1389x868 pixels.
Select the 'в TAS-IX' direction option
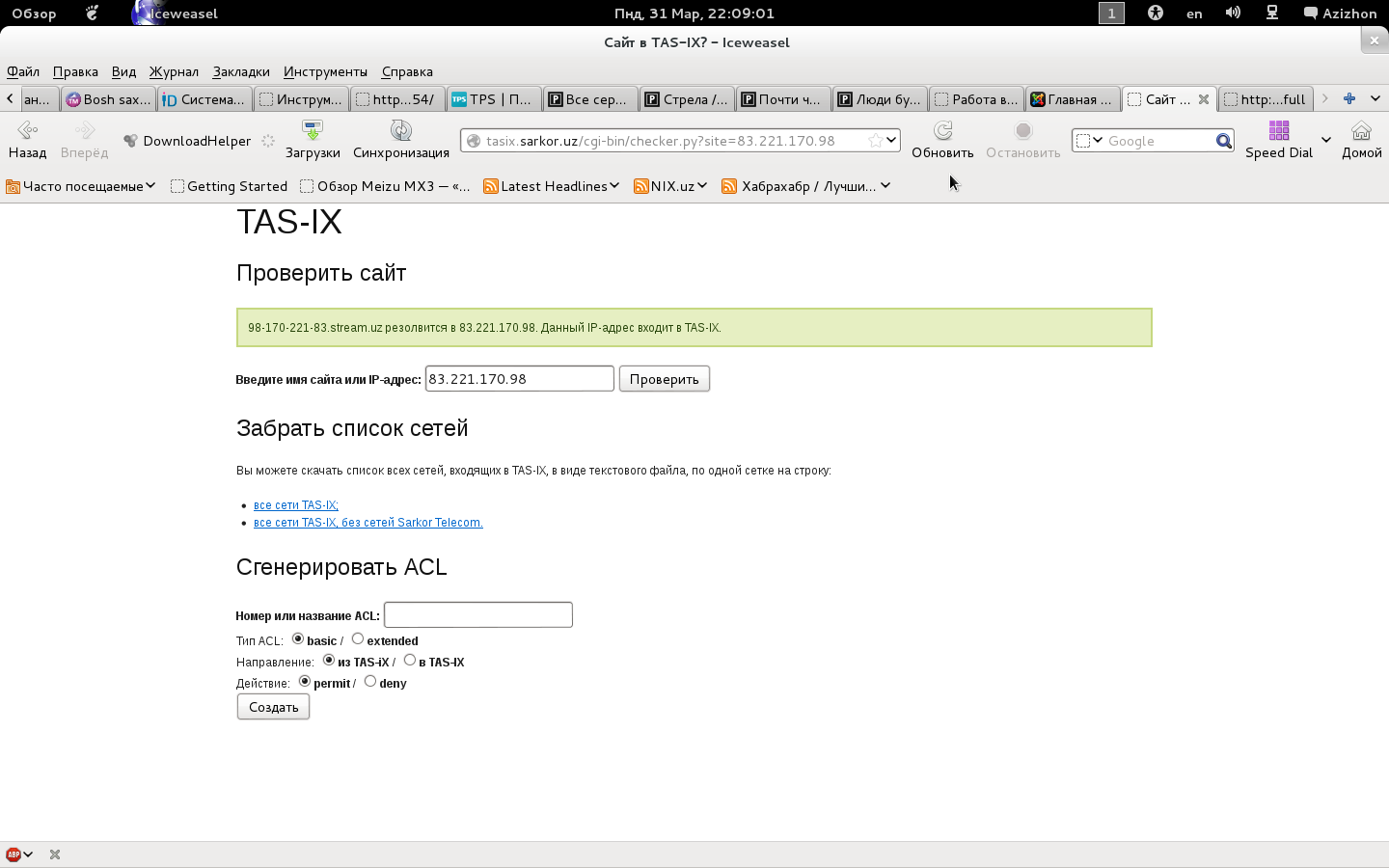coord(410,660)
